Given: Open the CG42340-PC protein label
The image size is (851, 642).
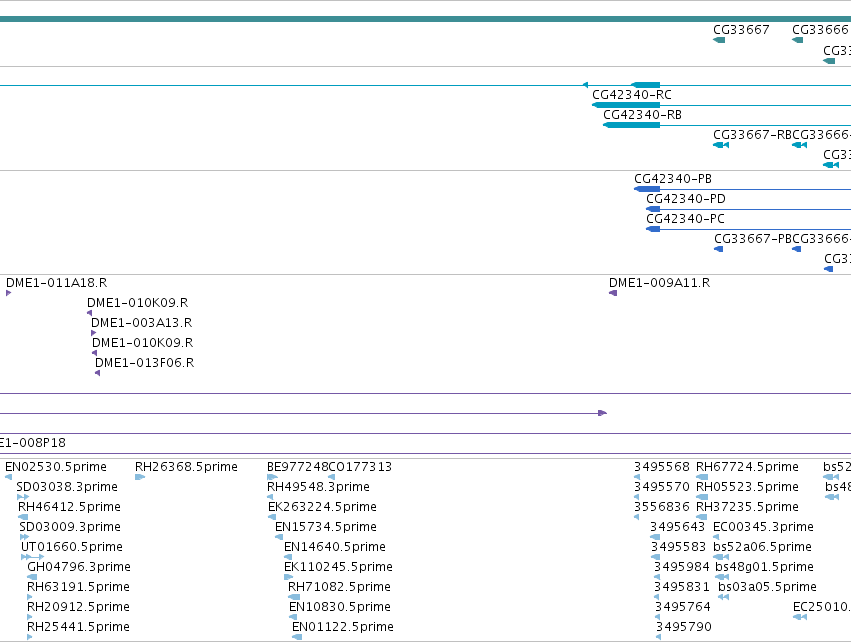Looking at the screenshot, I should (x=685, y=219).
